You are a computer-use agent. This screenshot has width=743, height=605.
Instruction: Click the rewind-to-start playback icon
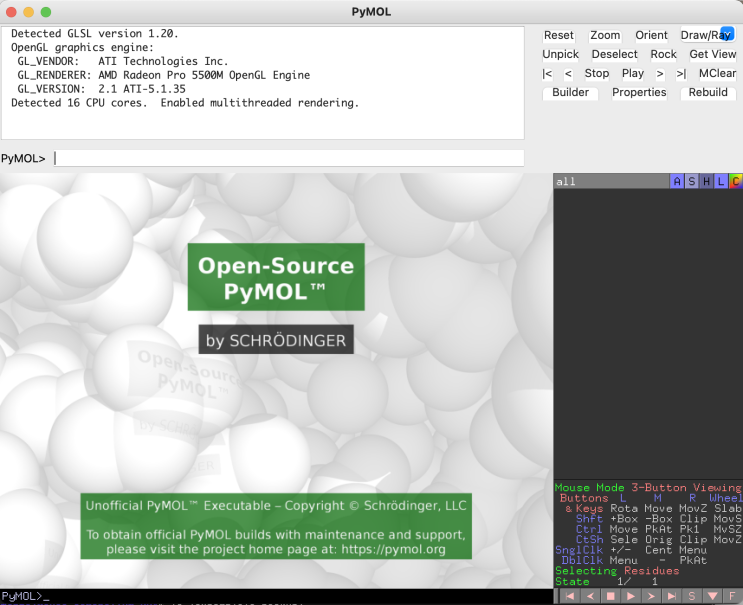pyautogui.click(x=569, y=596)
